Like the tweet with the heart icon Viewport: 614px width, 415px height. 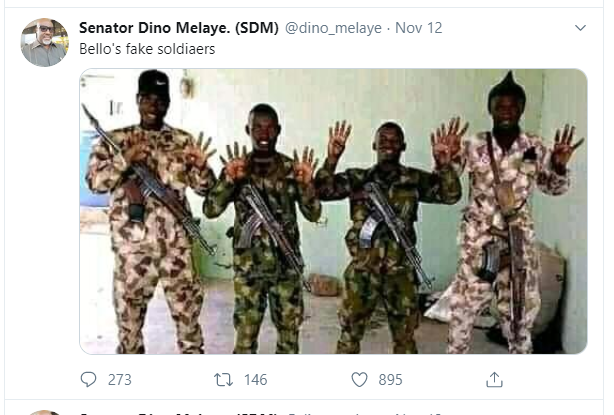359,380
